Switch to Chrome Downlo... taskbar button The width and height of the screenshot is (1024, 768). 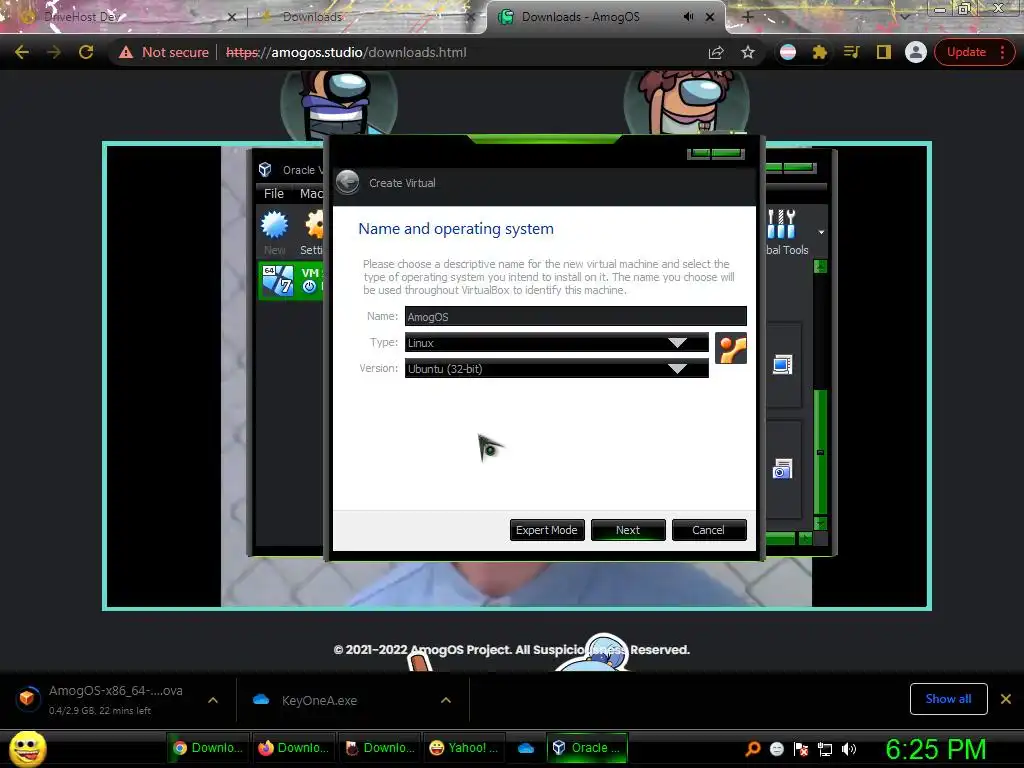click(207, 748)
